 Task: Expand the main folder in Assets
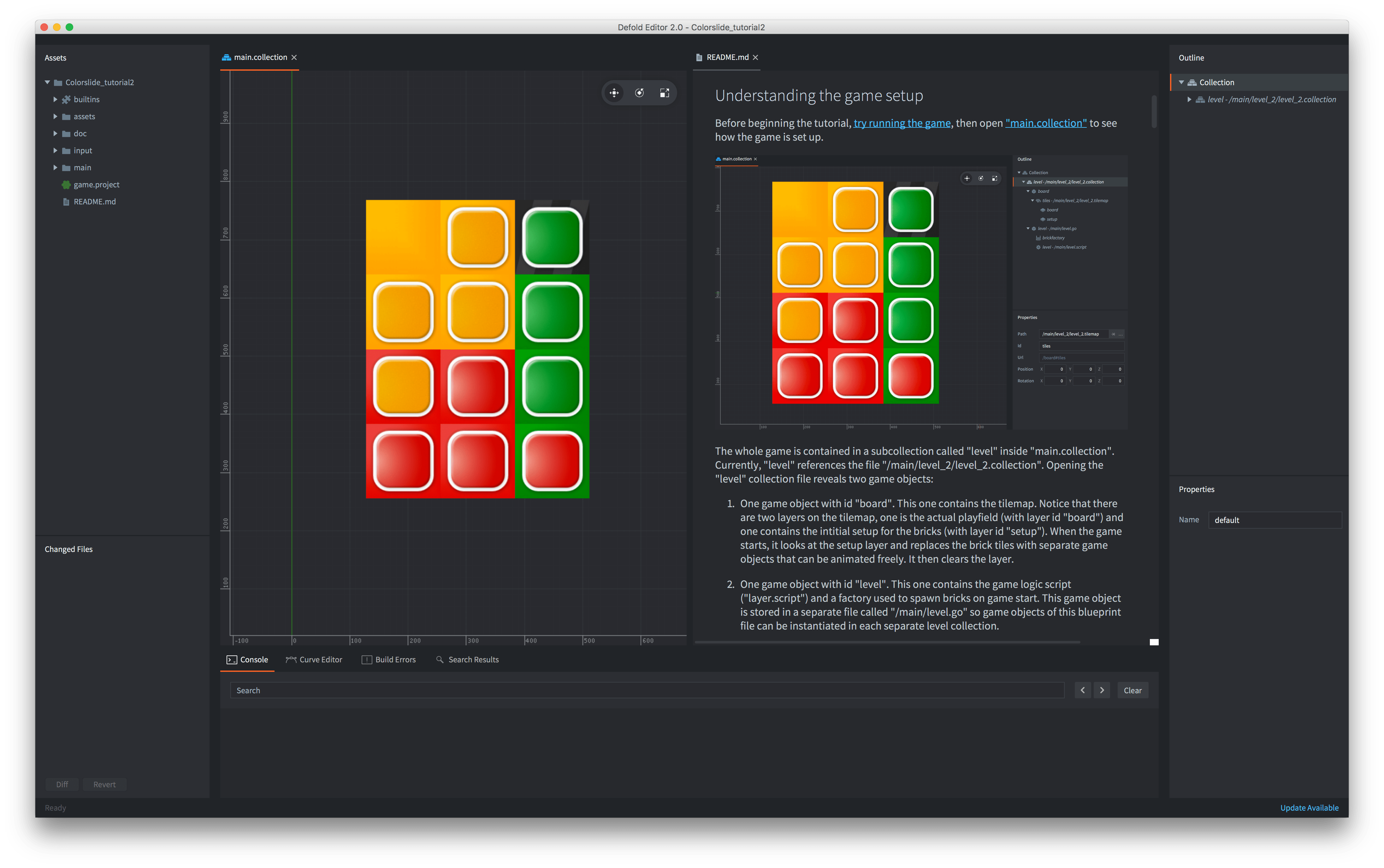pyautogui.click(x=55, y=167)
